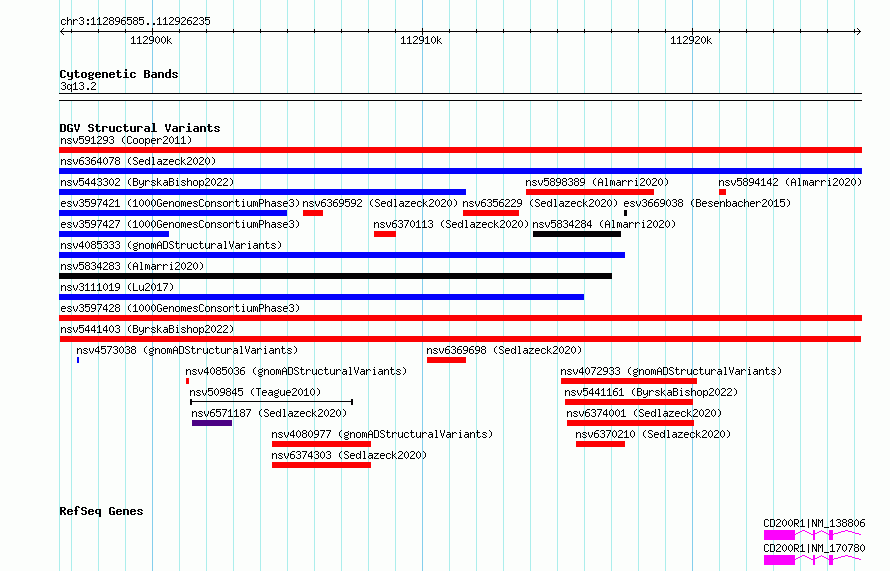890x571 pixels.
Task: Click the nsv5834284 black variant bar
Action: [577, 234]
